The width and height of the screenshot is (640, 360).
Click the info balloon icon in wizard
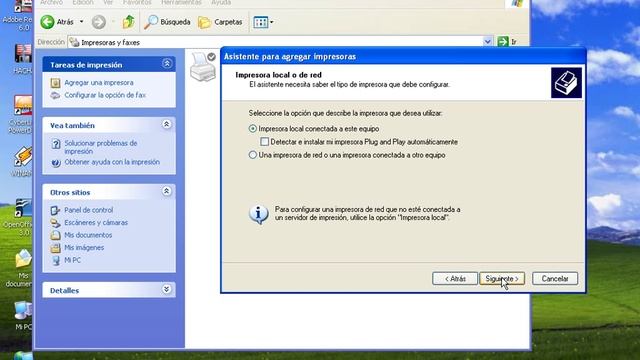coord(258,214)
